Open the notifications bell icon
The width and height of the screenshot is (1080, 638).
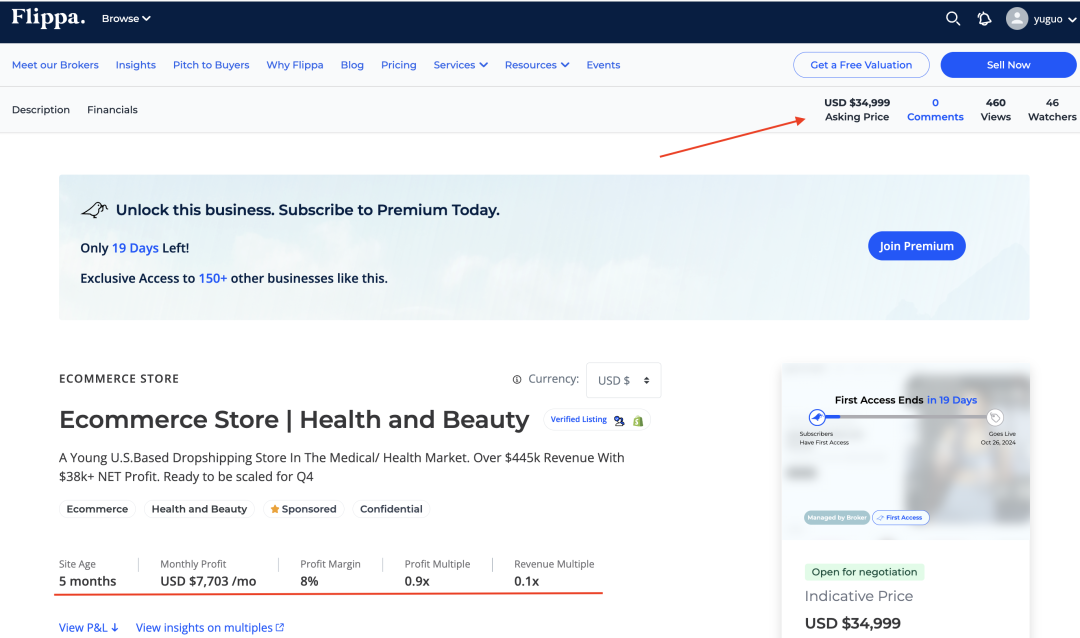click(x=984, y=19)
